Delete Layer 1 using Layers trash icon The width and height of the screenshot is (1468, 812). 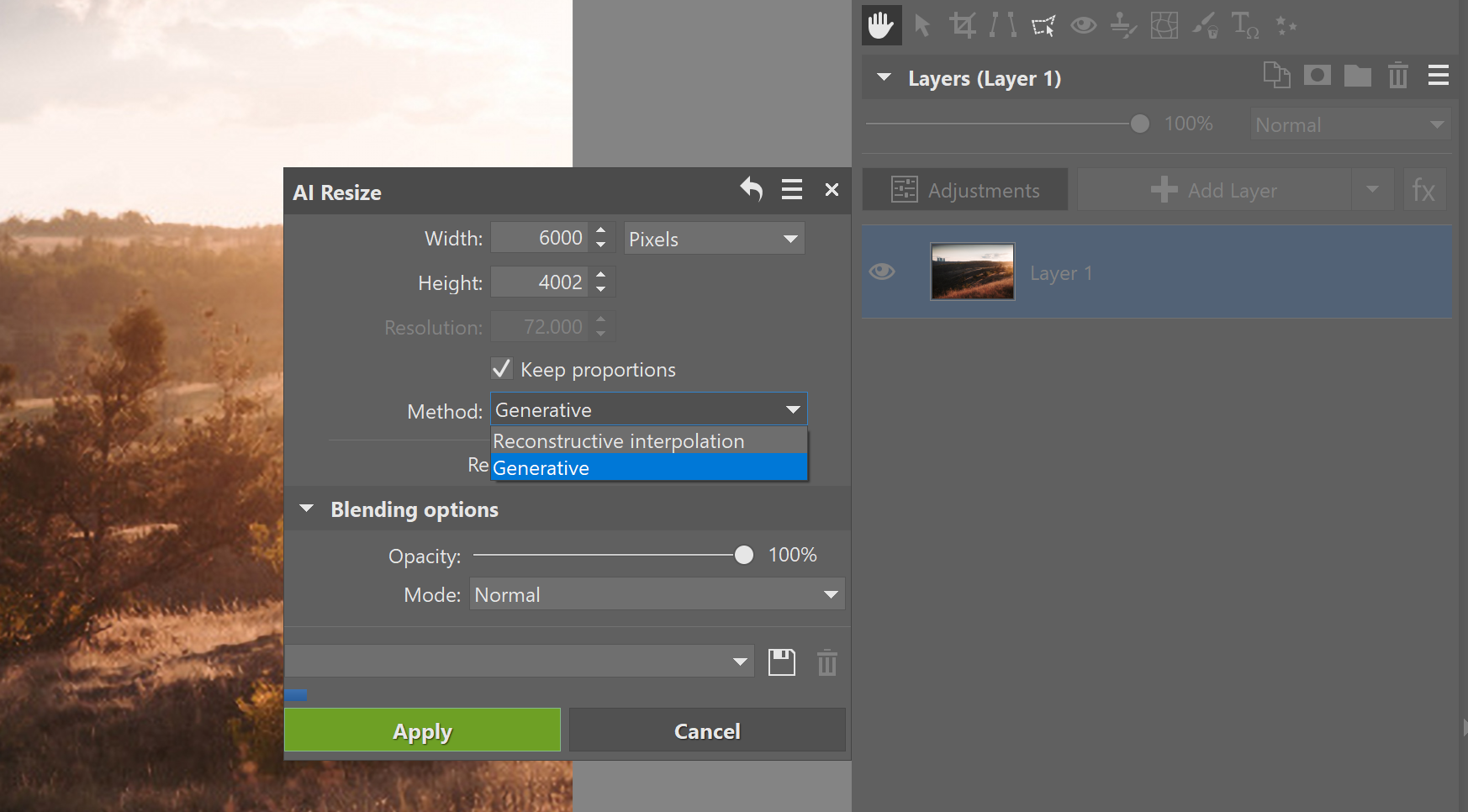[x=1397, y=76]
